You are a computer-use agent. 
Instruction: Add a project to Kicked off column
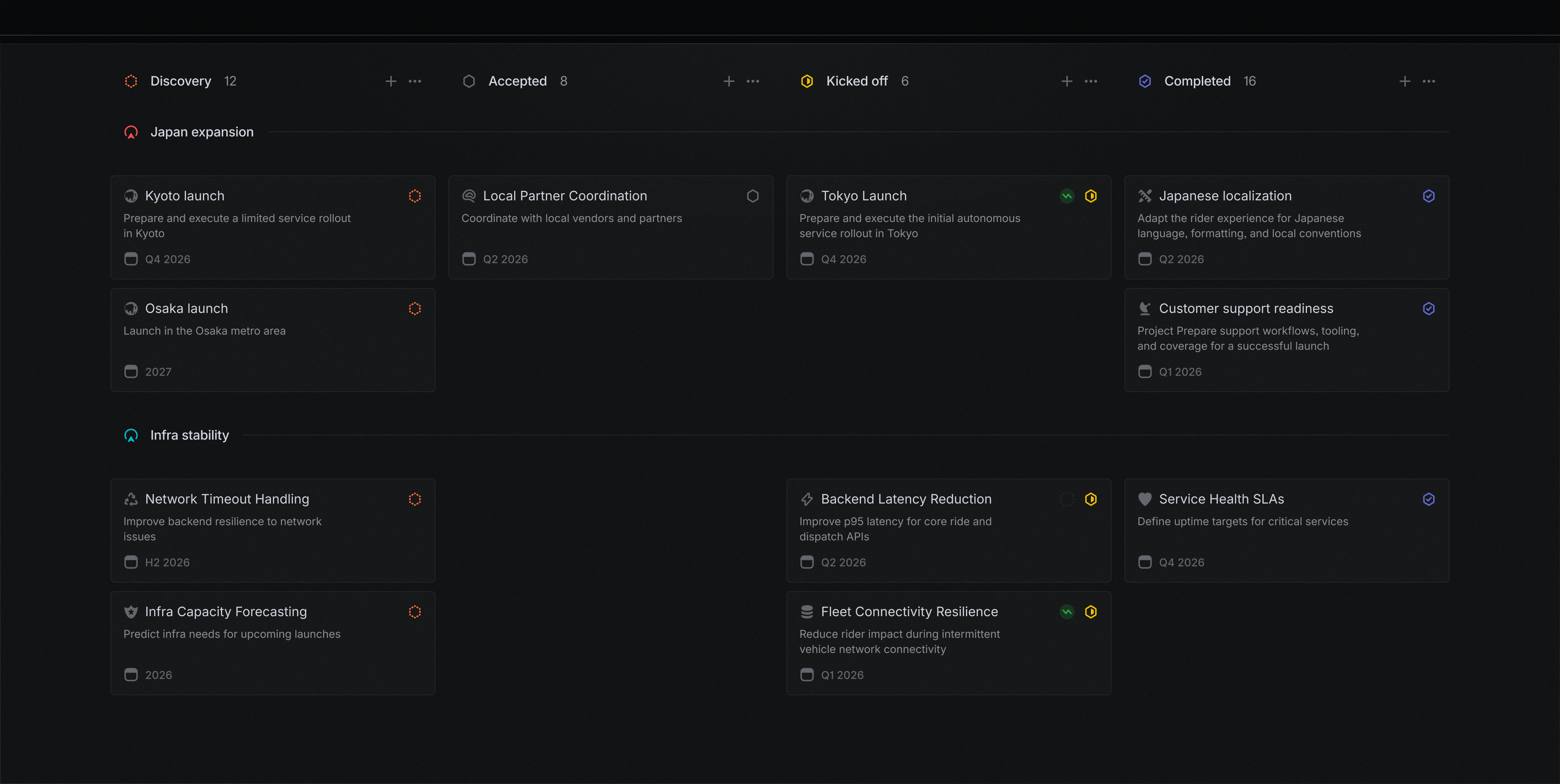click(x=1067, y=81)
